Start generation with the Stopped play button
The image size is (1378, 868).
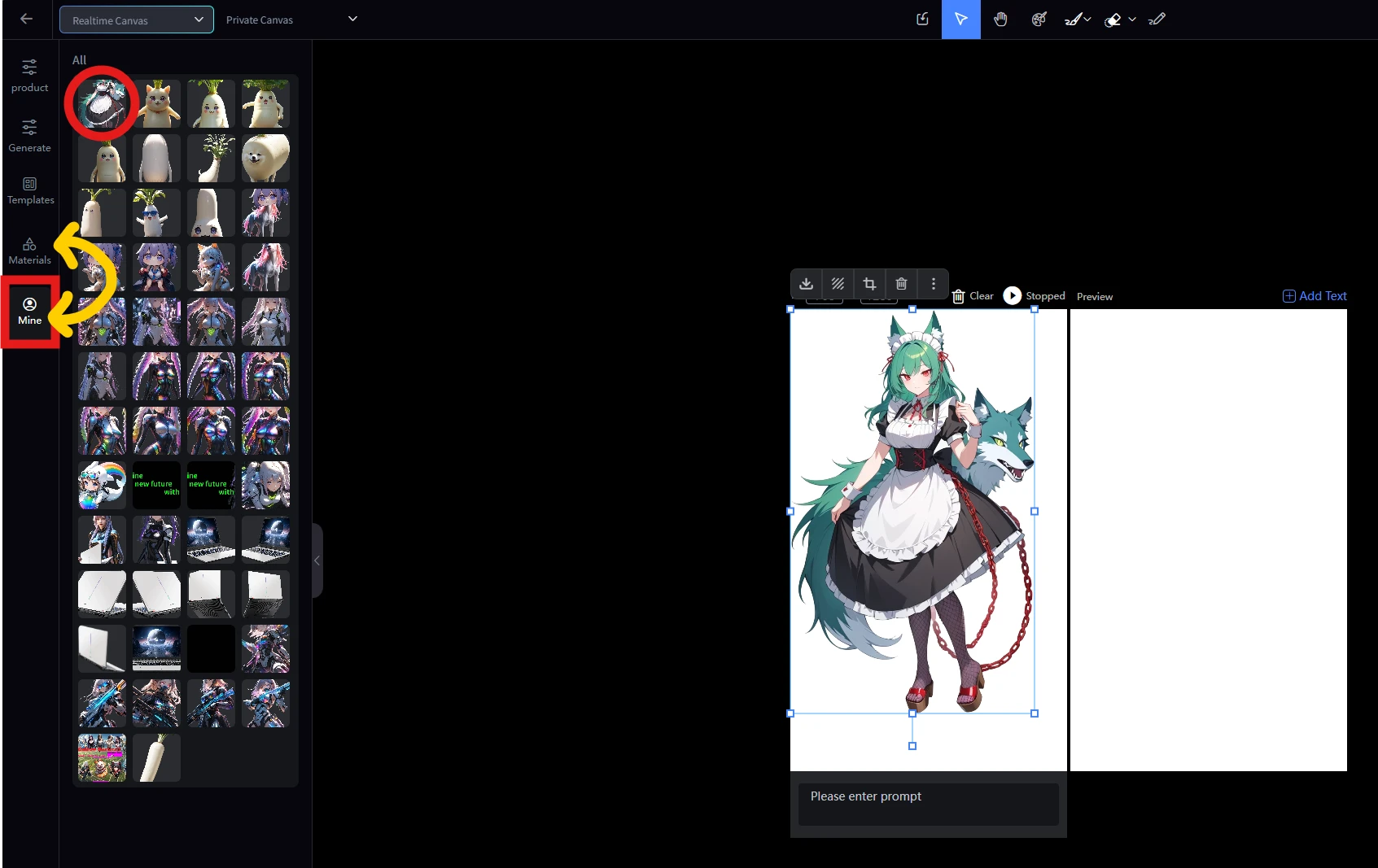[1012, 296]
